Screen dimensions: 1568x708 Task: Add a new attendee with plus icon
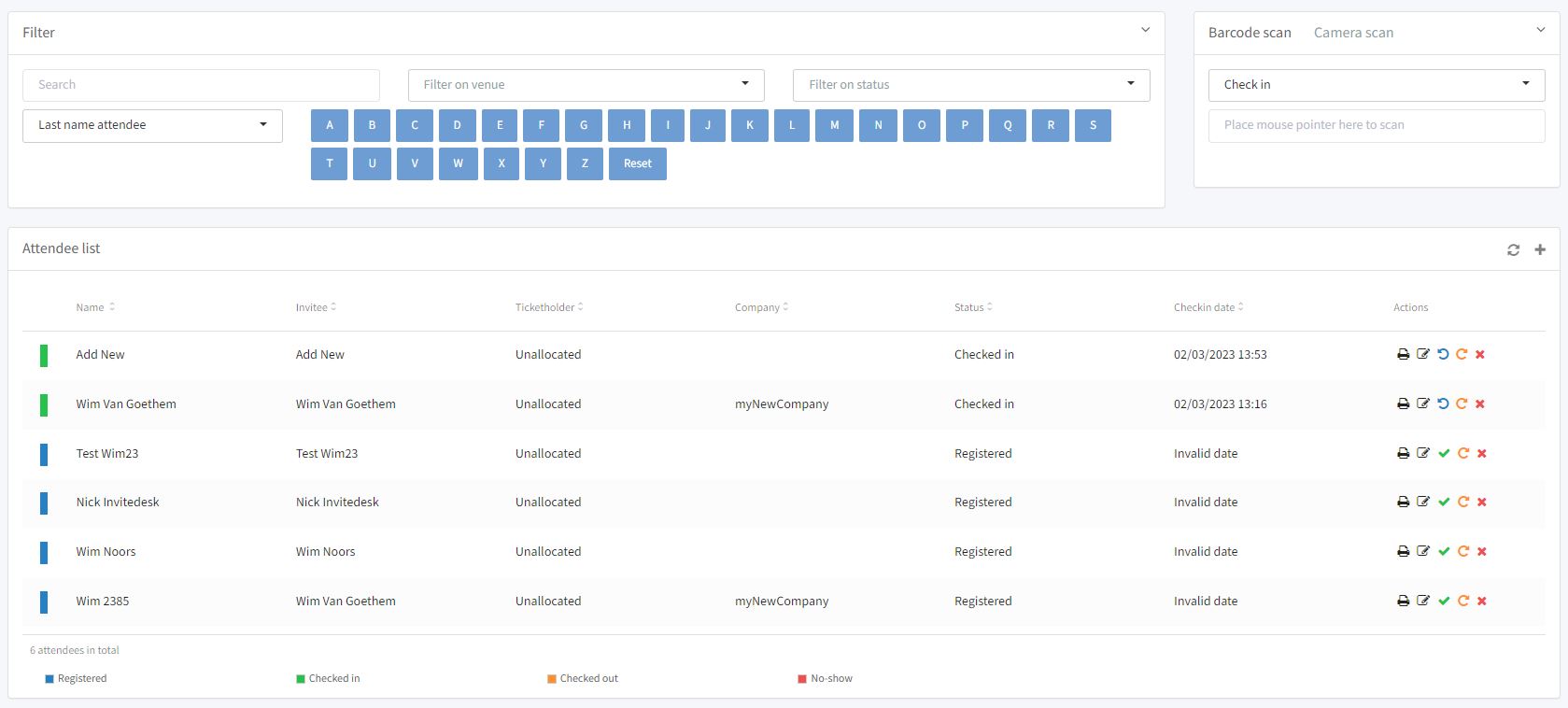pos(1540,249)
